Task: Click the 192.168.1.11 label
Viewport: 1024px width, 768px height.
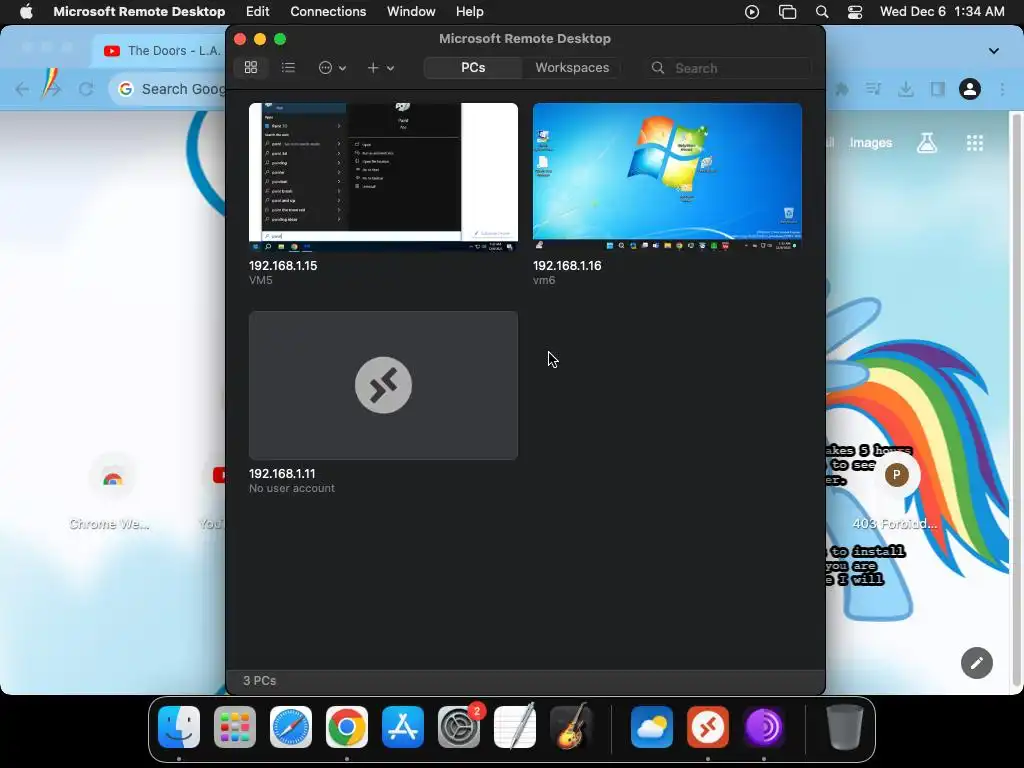Action: point(282,473)
